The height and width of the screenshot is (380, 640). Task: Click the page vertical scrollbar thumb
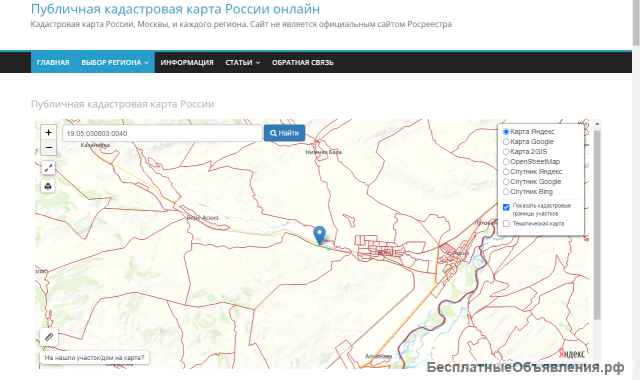[636, 22]
